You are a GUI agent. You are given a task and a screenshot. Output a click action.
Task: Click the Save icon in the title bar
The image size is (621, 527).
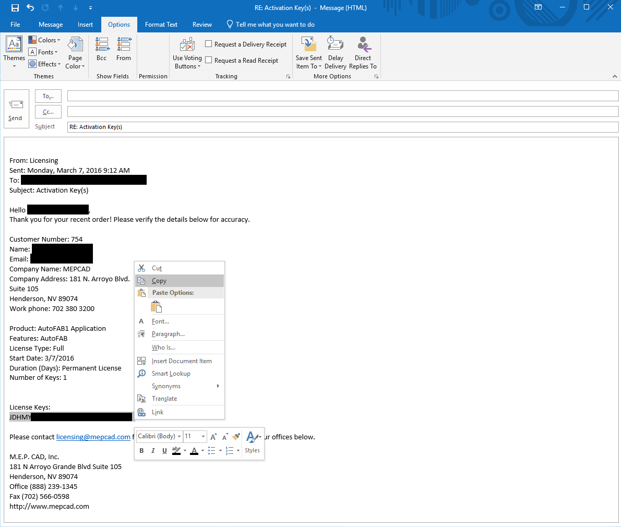pyautogui.click(x=15, y=8)
